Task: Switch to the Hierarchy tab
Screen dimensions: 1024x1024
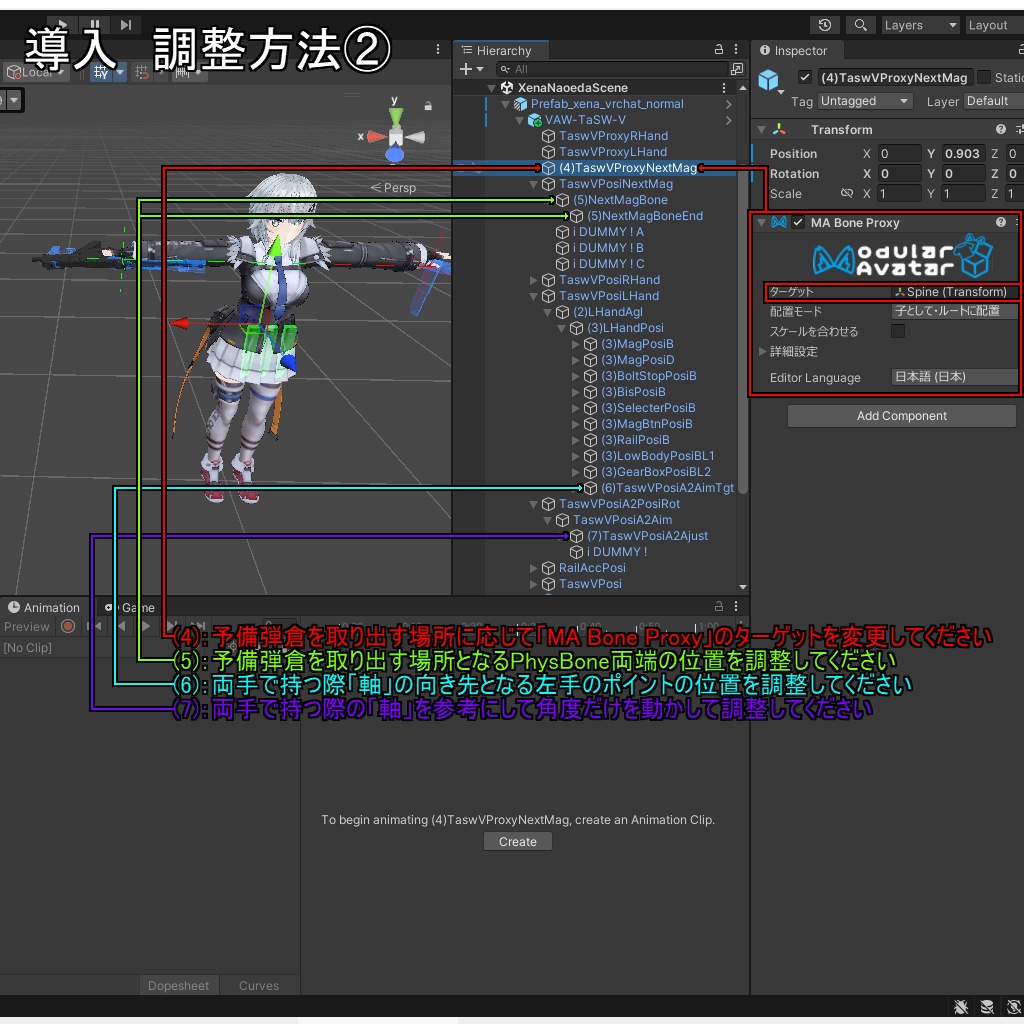Action: 501,50
